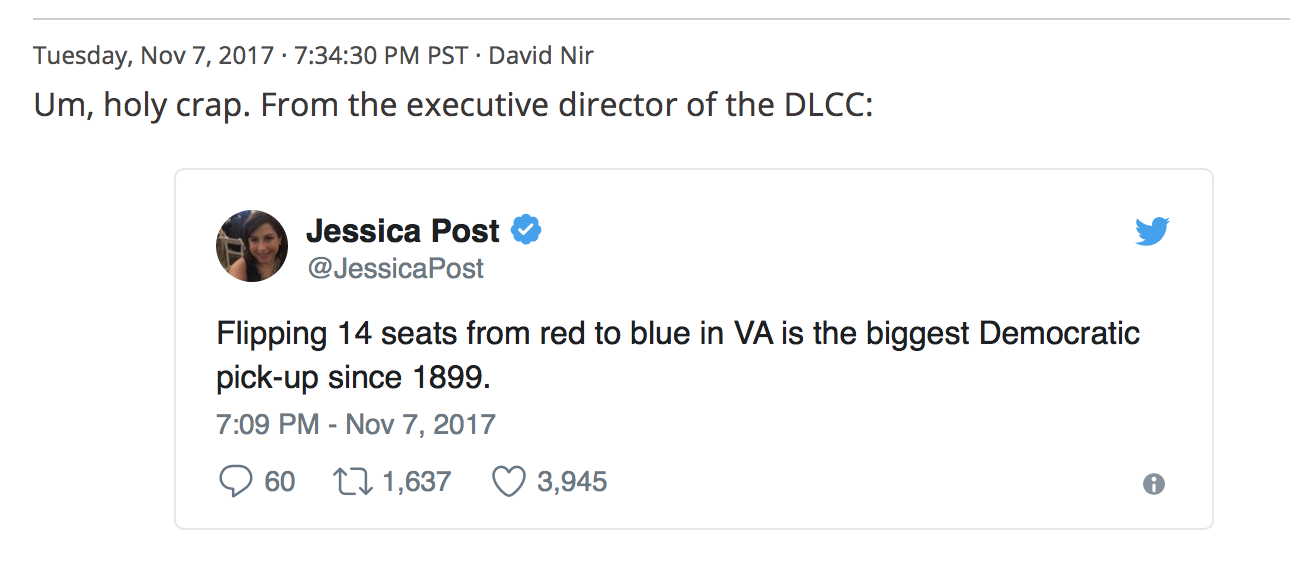
Task: Click the Twitter bird logo
Action: [x=1152, y=232]
